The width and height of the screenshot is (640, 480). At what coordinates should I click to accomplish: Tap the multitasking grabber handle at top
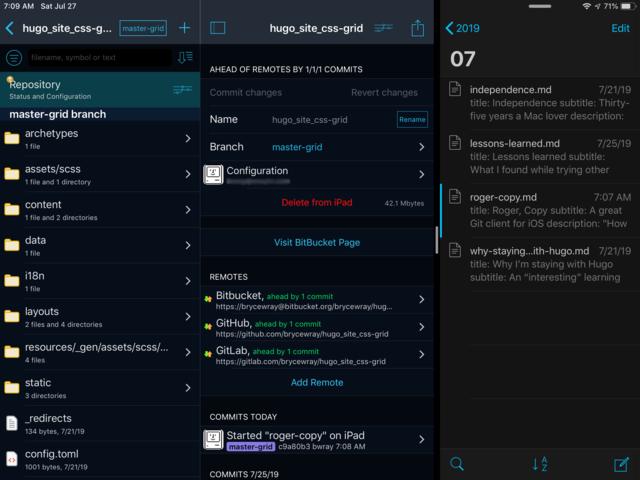point(540,6)
